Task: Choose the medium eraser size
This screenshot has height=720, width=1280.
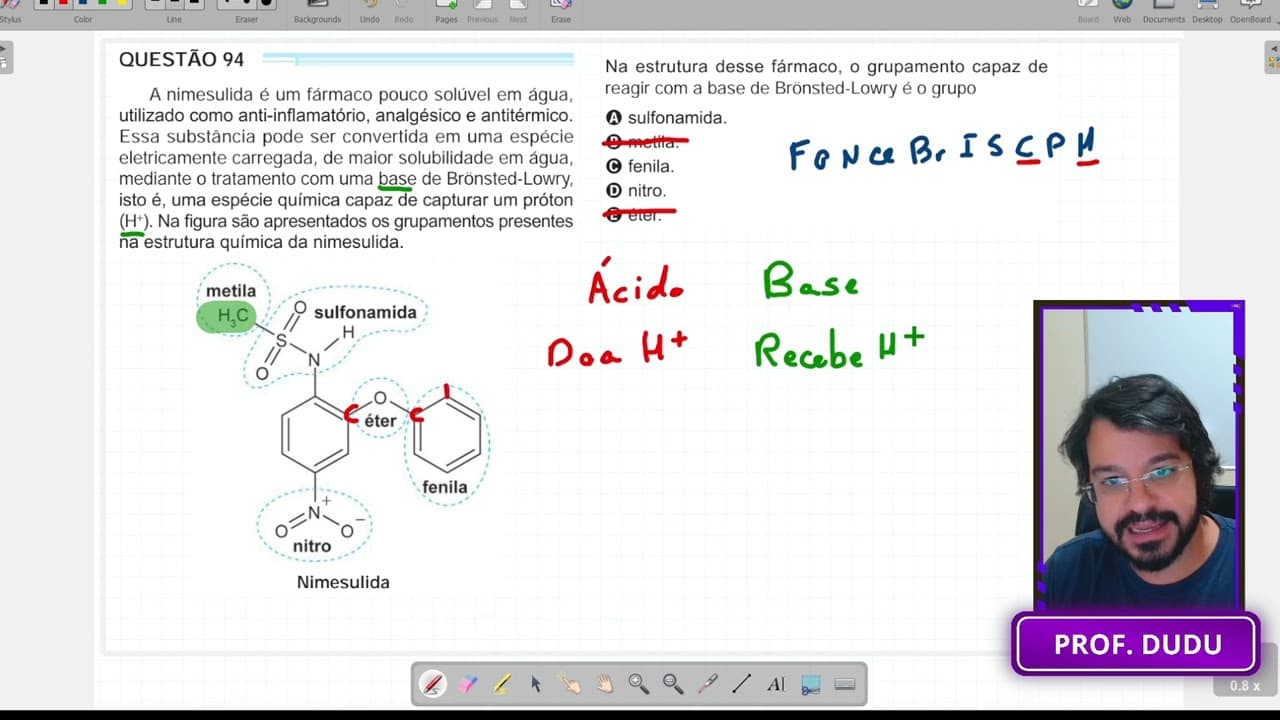Action: [246, 3]
